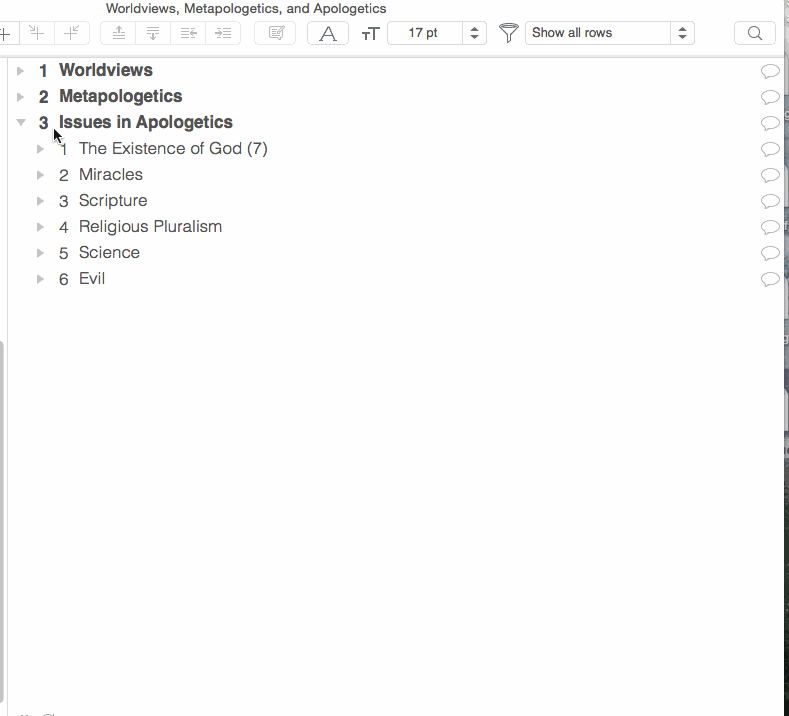The height and width of the screenshot is (716, 789).
Task: Expand the Religious Pluralism row
Action: [41, 227]
